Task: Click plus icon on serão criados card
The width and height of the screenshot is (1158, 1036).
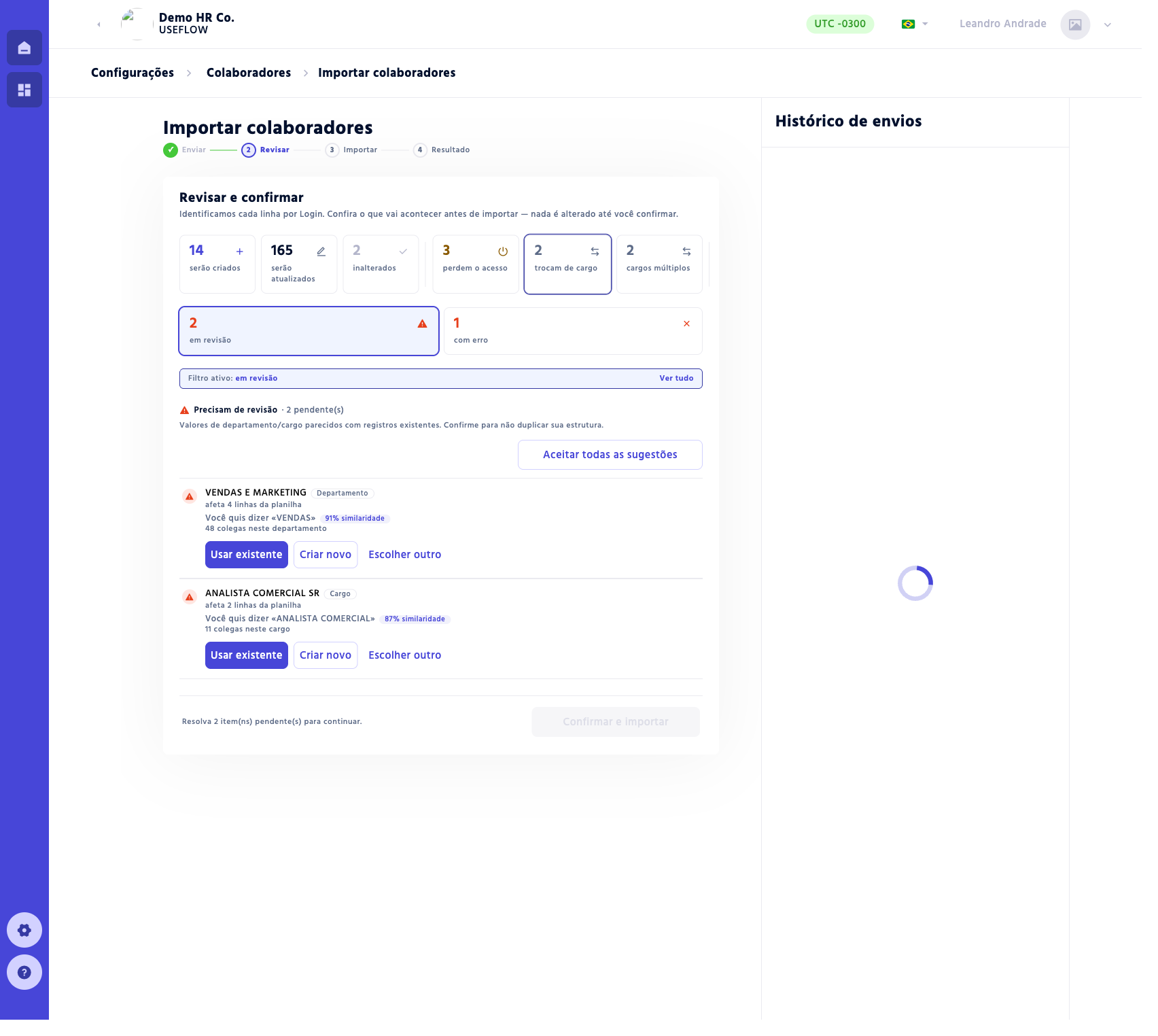Action: pos(239,252)
